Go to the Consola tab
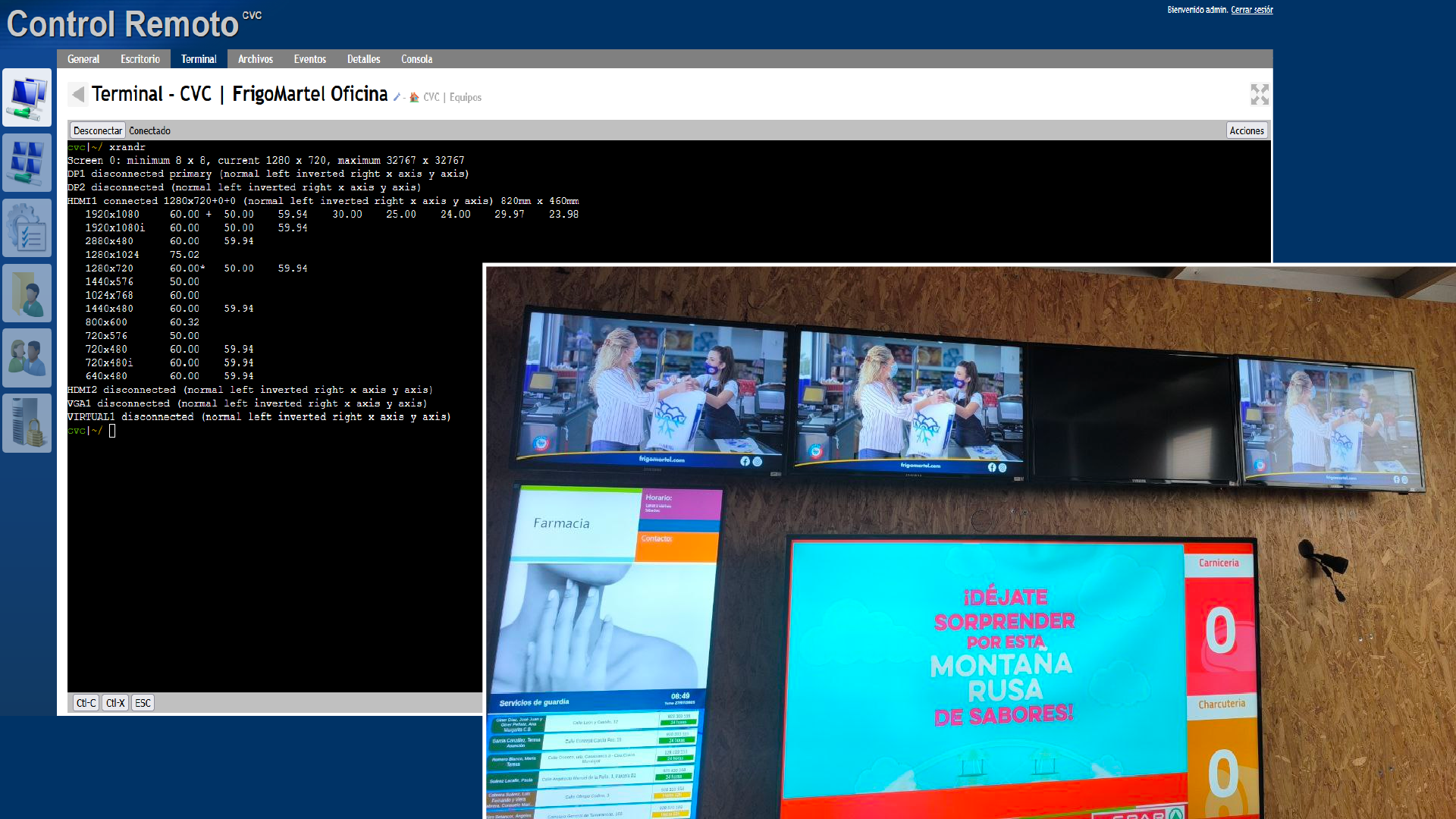The width and height of the screenshot is (1456, 819). point(416,59)
